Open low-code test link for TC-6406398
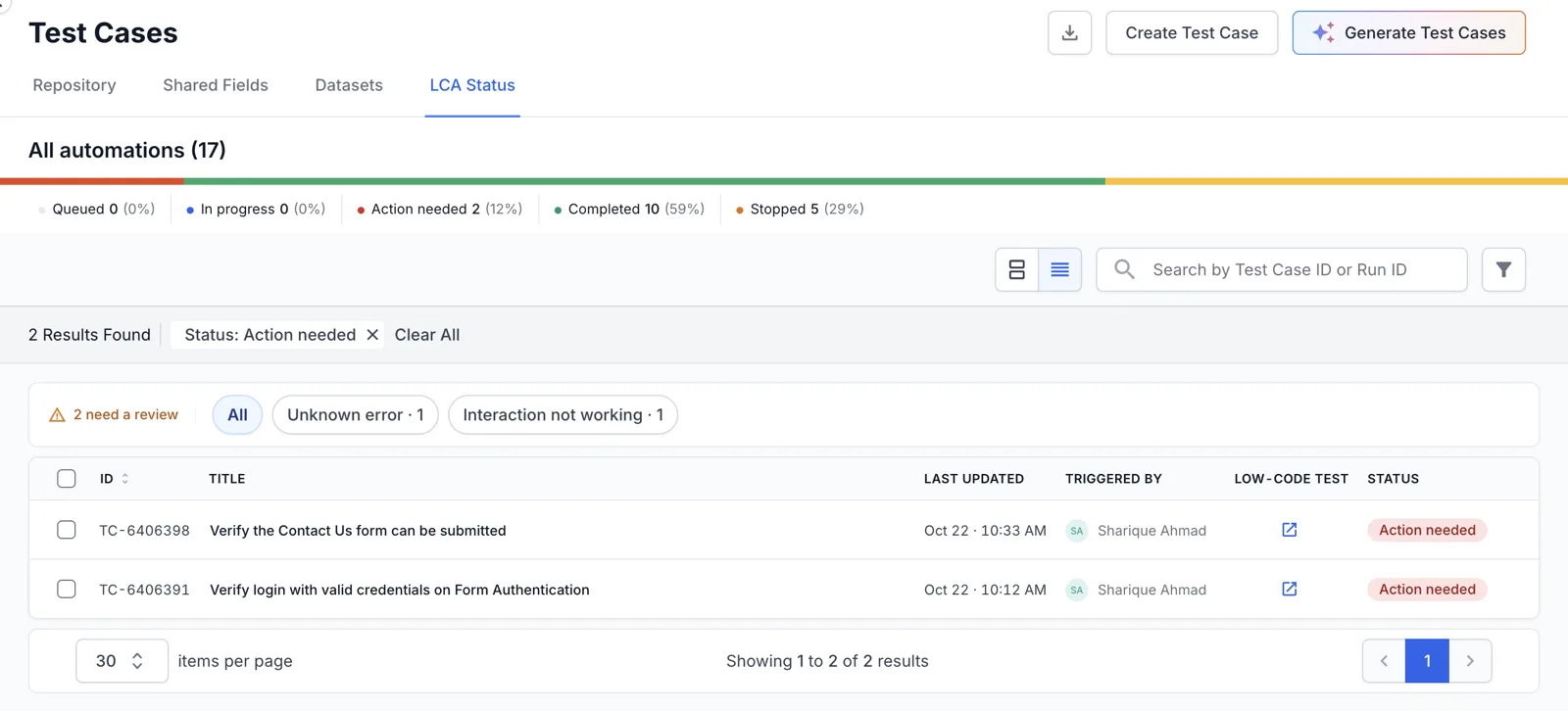The width and height of the screenshot is (1568, 711). click(1290, 530)
